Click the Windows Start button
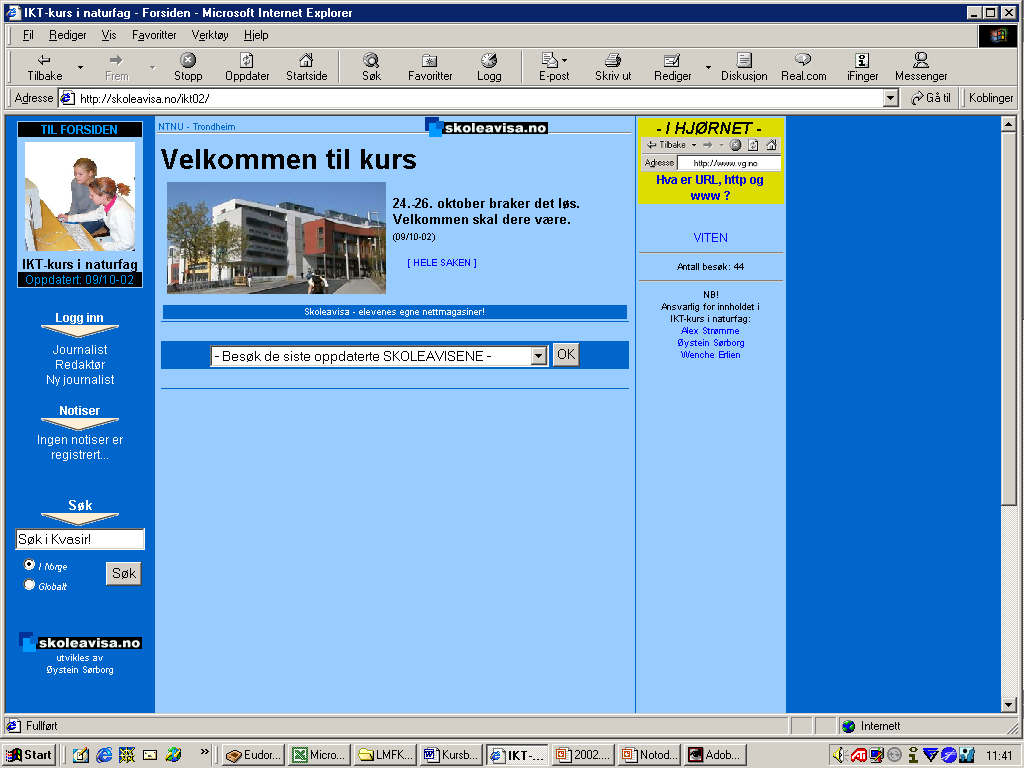This screenshot has height=768, width=1024. coord(30,755)
